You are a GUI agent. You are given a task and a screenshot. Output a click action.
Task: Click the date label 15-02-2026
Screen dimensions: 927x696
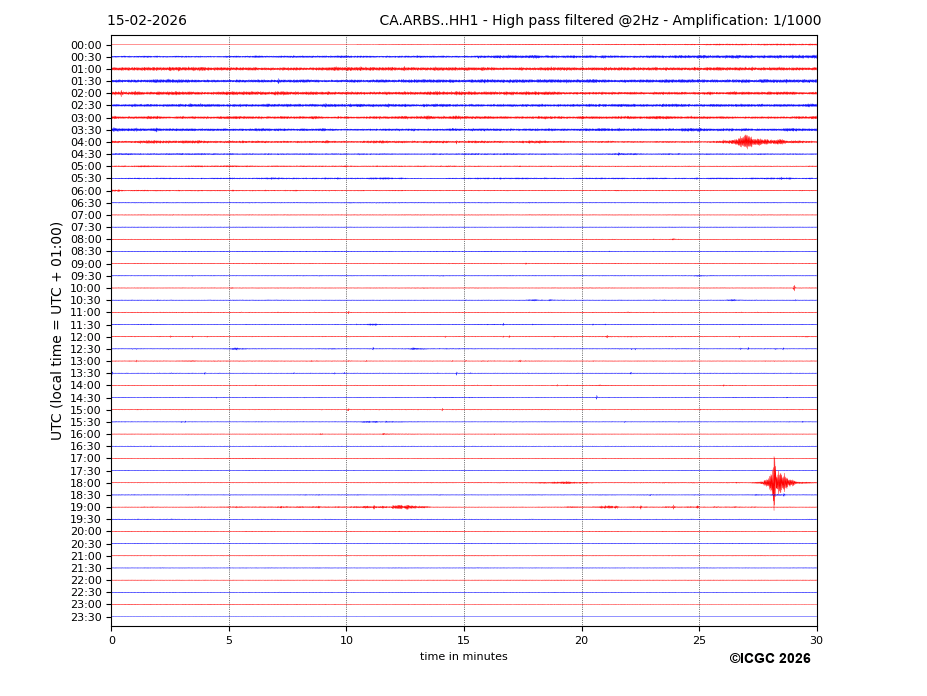(147, 21)
